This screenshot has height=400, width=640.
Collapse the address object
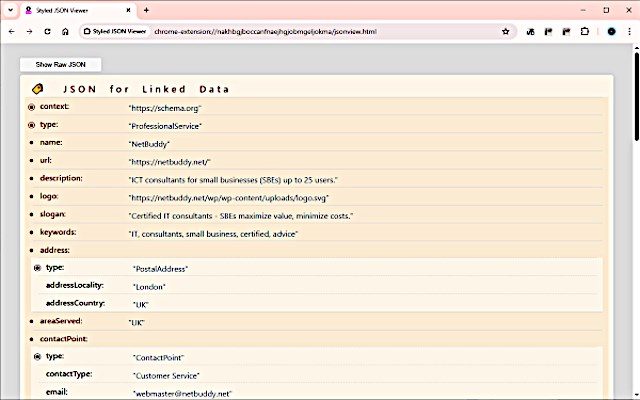pos(31,250)
